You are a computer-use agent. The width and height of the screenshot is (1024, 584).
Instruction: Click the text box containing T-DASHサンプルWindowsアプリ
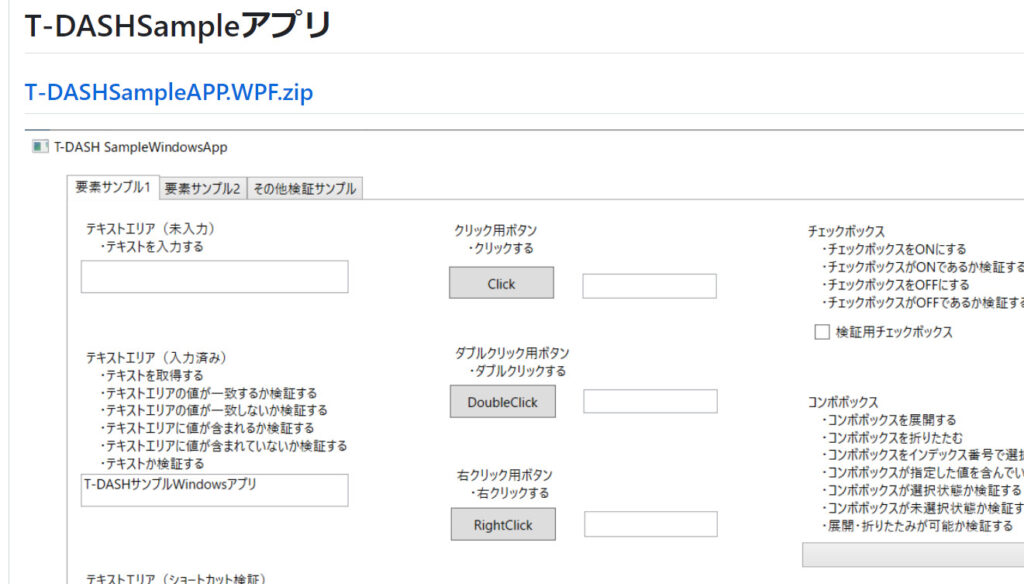tap(214, 490)
